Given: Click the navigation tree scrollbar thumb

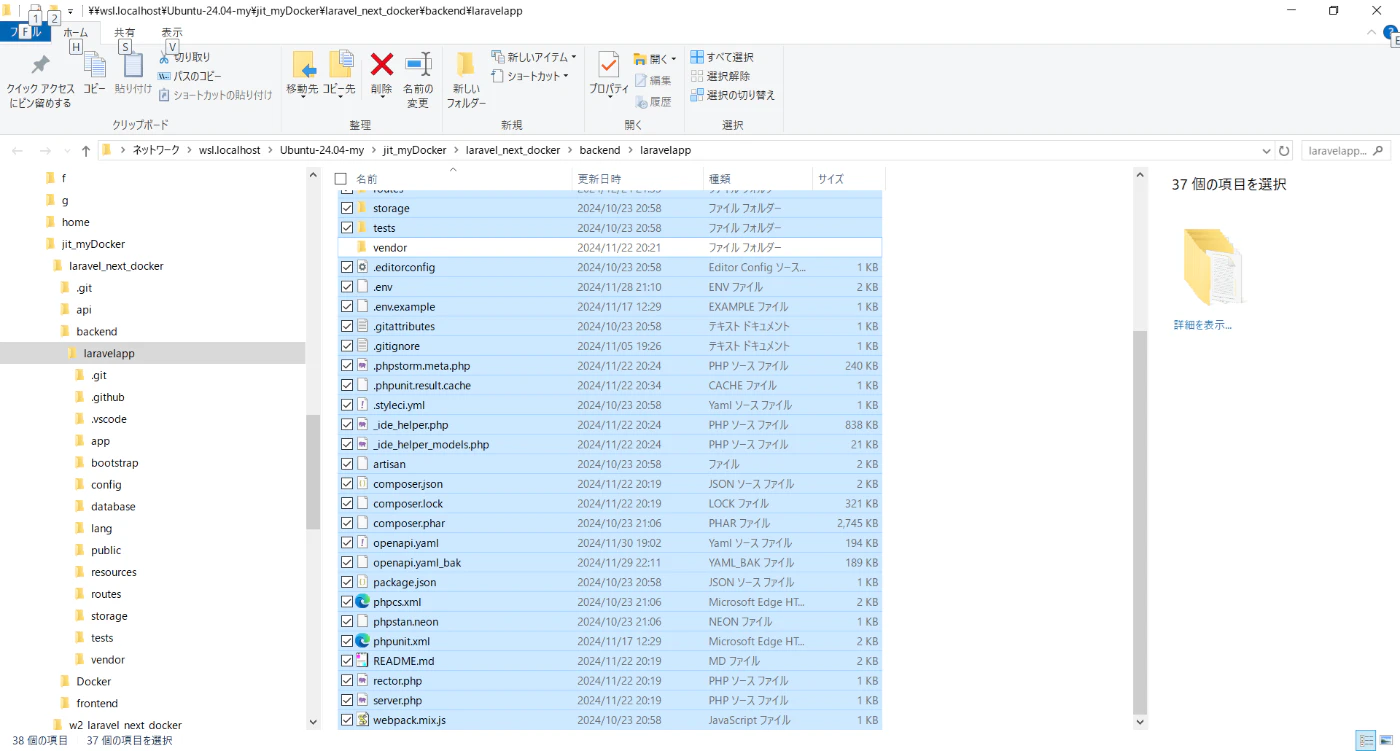Looking at the screenshot, I should pos(313,470).
